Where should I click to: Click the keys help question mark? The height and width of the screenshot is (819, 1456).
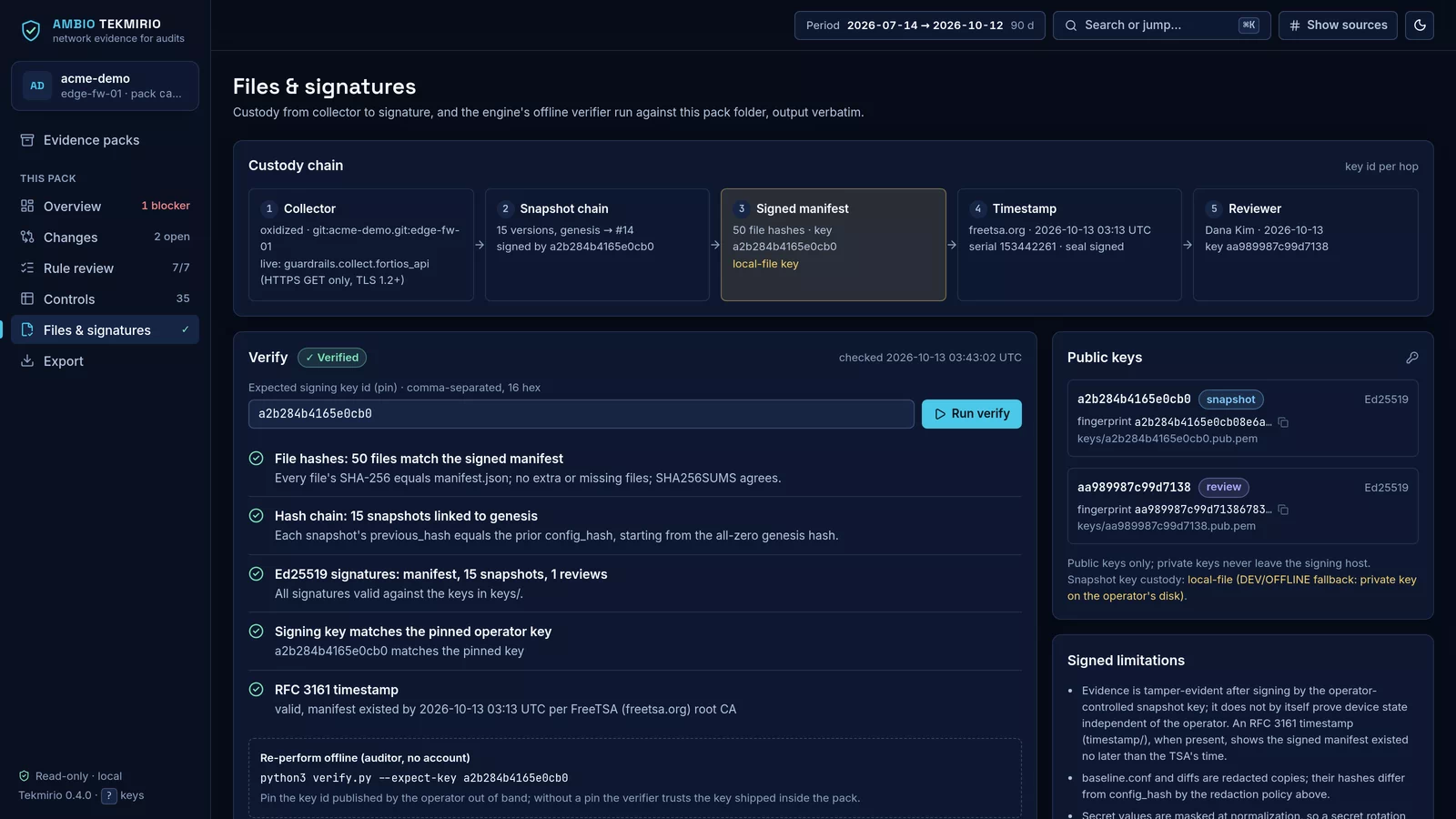[109, 796]
